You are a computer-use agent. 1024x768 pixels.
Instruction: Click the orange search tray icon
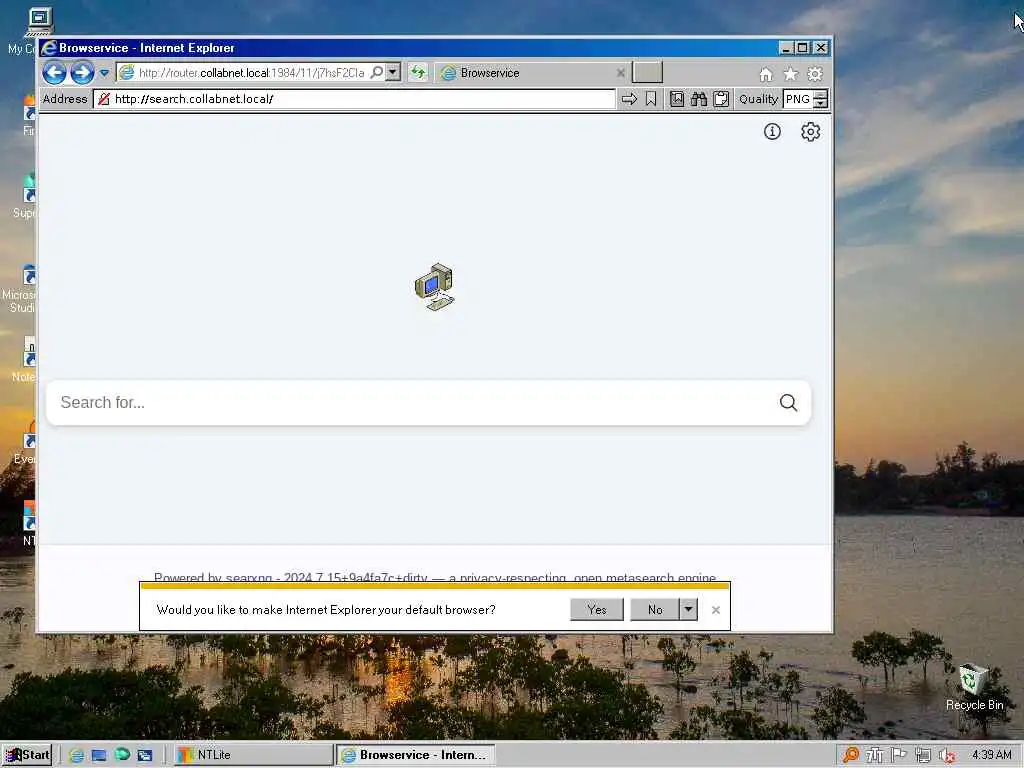pos(850,756)
